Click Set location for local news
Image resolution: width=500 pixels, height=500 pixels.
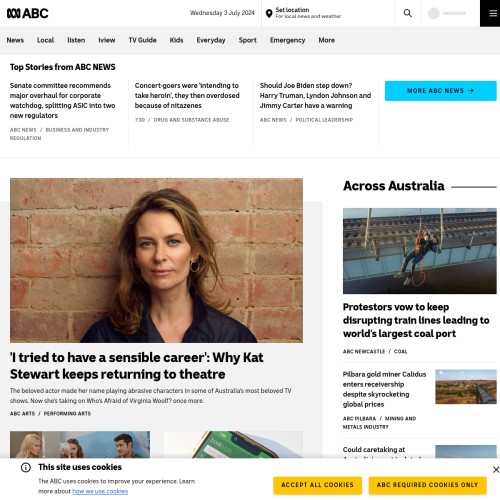pyautogui.click(x=308, y=13)
